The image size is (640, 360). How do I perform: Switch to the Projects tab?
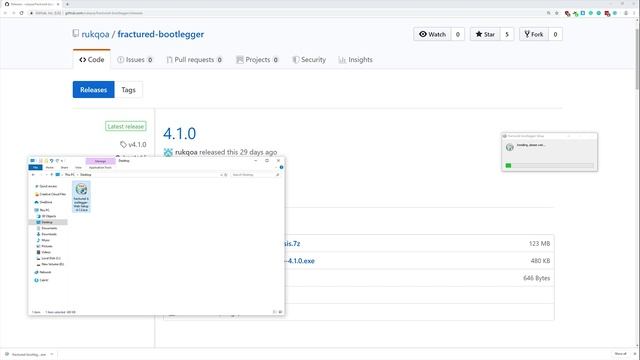[x=257, y=60]
